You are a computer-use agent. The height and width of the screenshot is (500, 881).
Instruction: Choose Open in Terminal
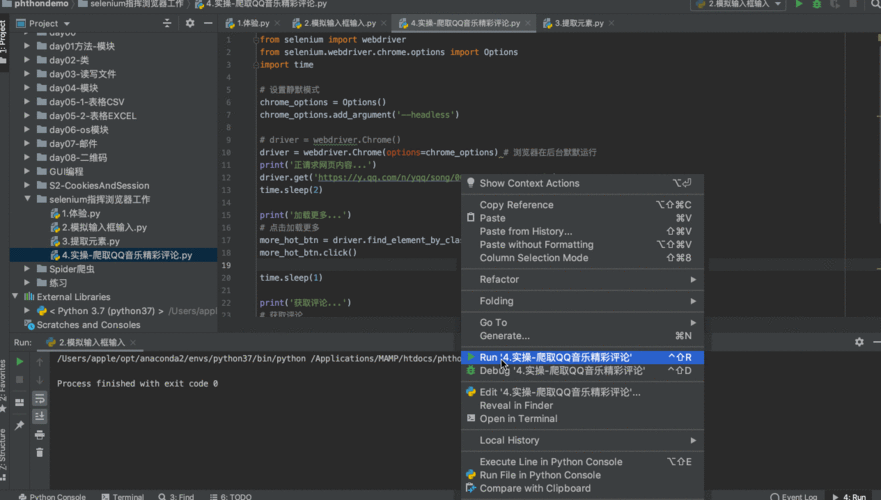pyautogui.click(x=582, y=419)
